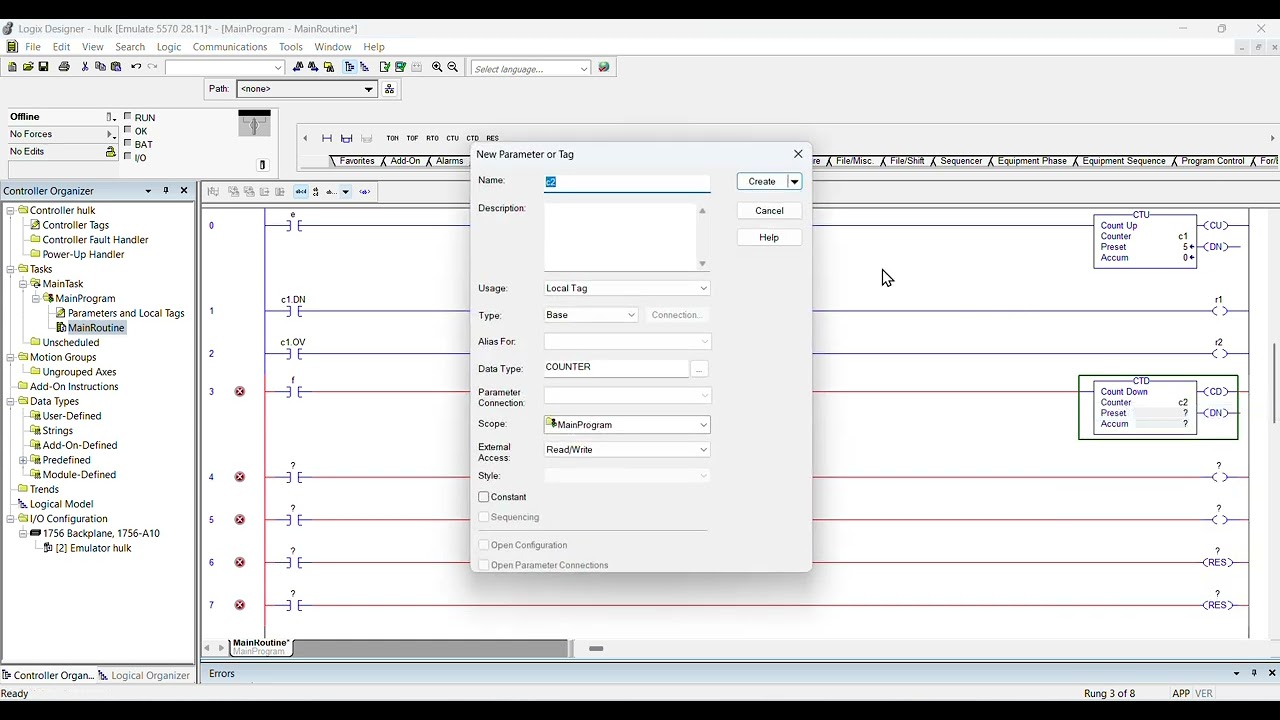Image resolution: width=1280 pixels, height=720 pixels.
Task: Toggle the Open Configuration checkbox
Action: pyautogui.click(x=484, y=545)
